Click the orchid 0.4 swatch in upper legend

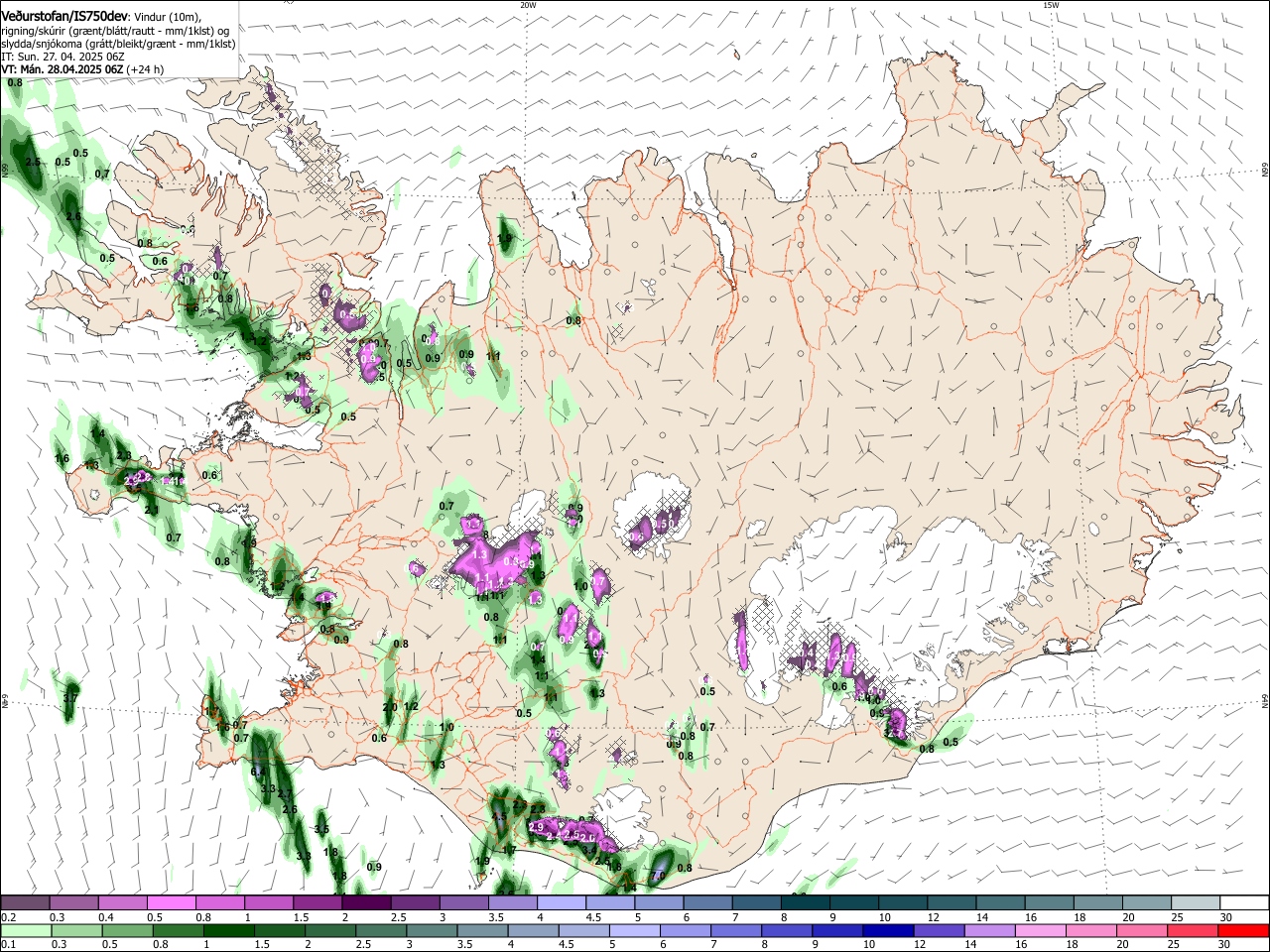(123, 903)
